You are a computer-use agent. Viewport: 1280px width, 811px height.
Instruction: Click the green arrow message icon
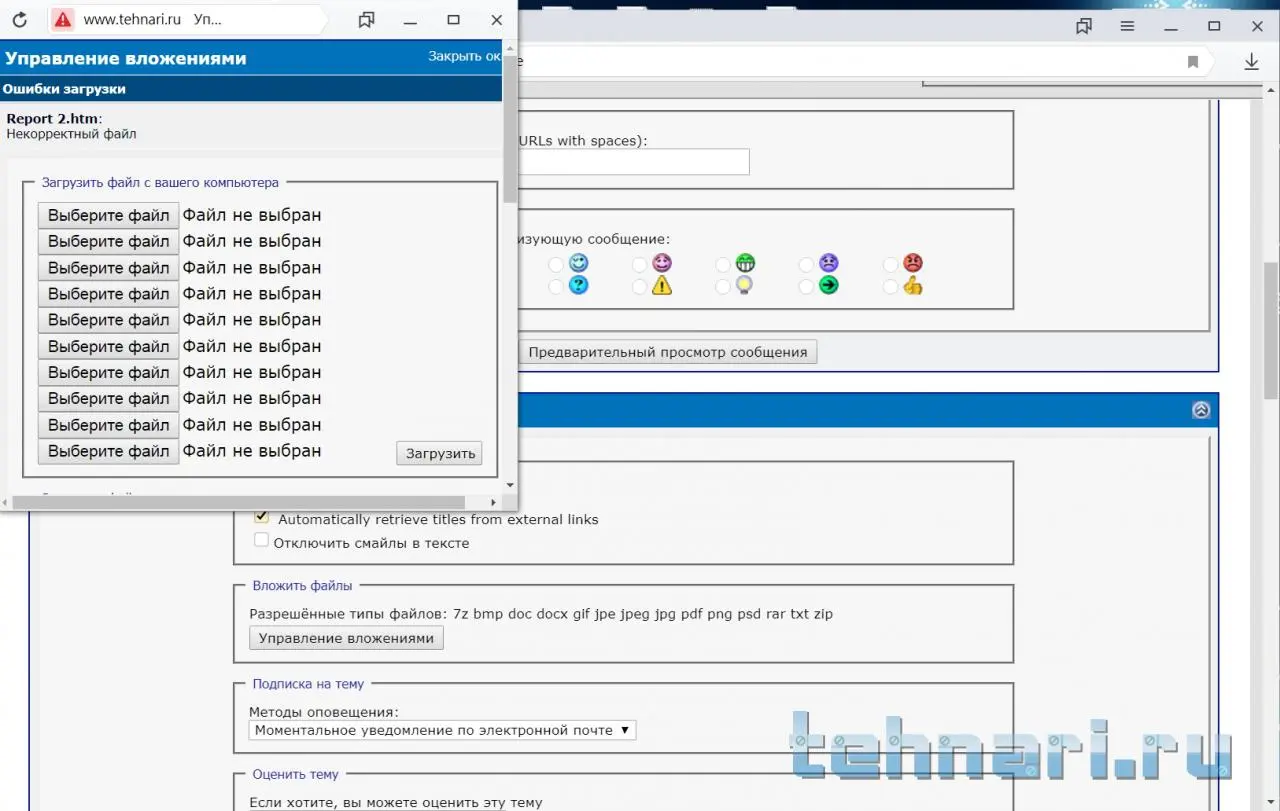pos(829,285)
